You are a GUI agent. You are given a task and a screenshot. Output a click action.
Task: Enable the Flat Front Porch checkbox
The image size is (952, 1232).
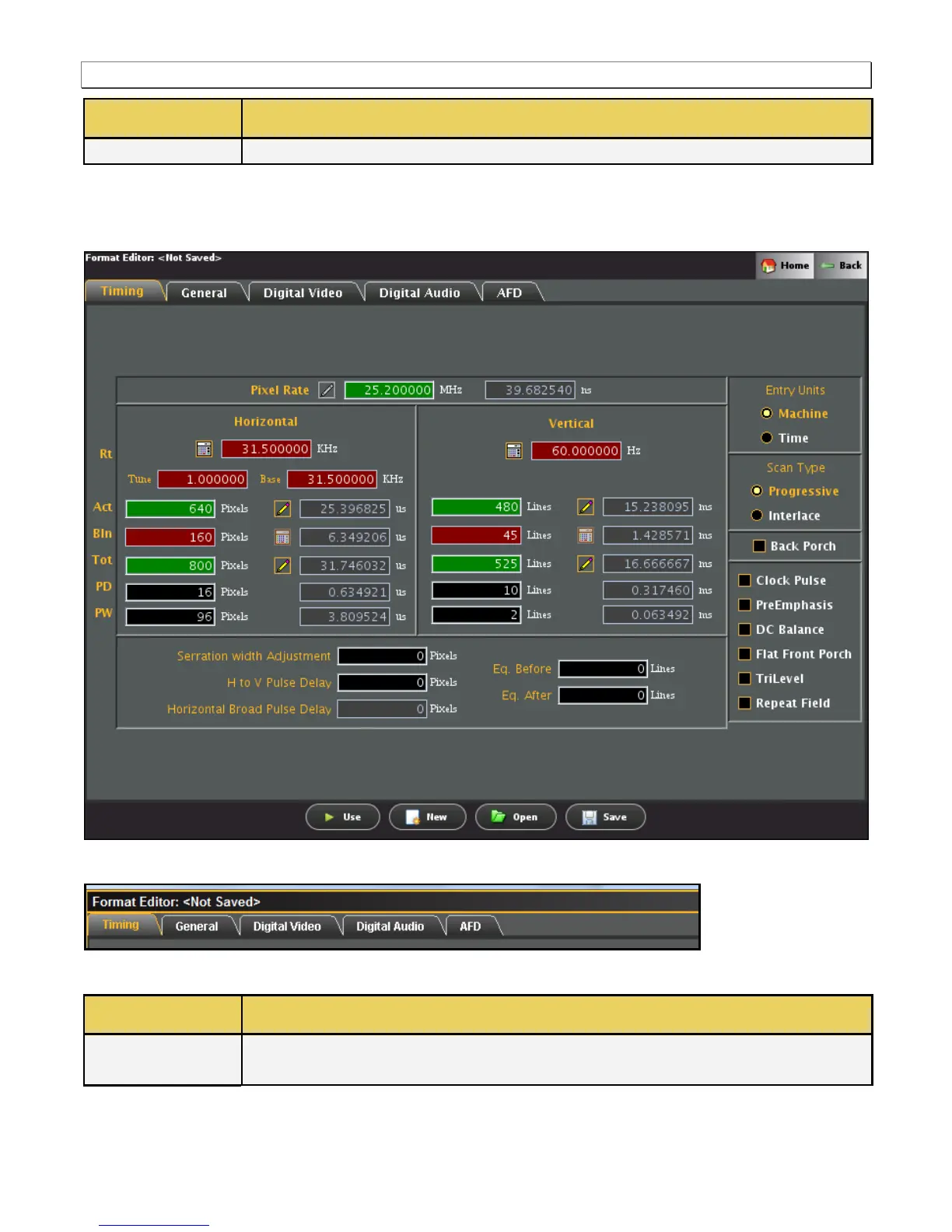(744, 654)
